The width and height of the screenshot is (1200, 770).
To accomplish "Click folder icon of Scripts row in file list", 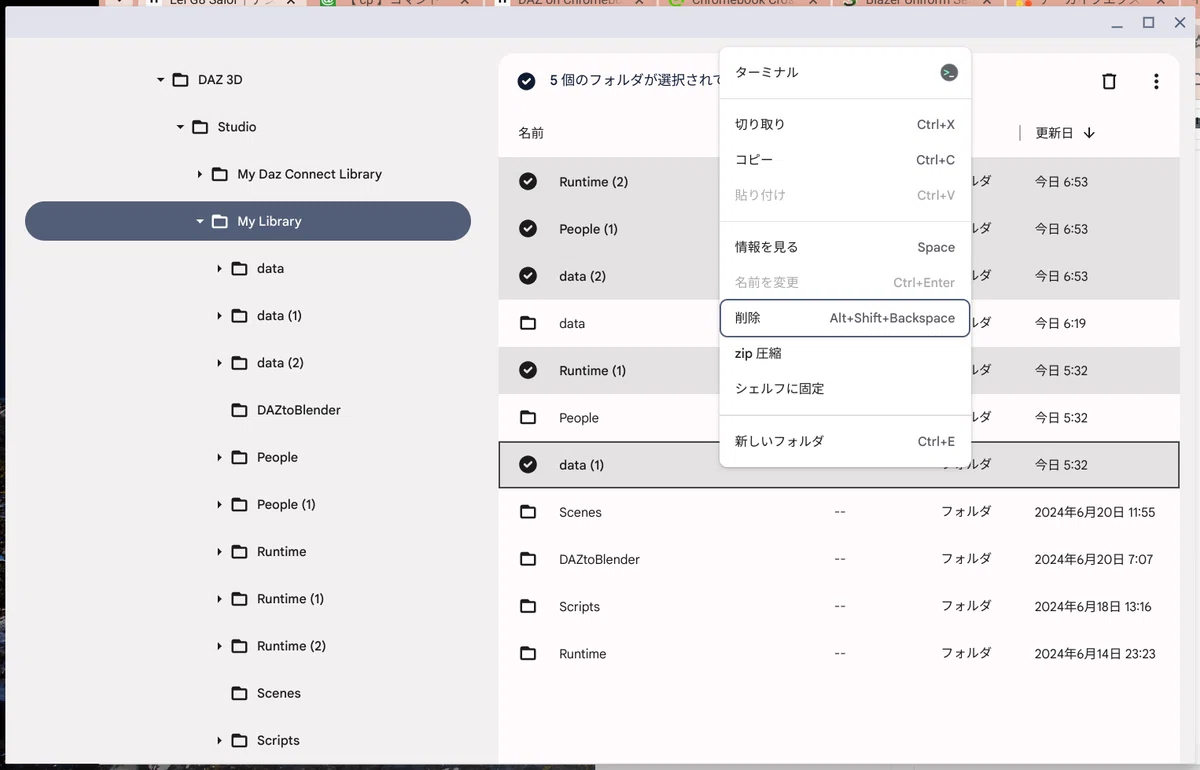I will (528, 606).
